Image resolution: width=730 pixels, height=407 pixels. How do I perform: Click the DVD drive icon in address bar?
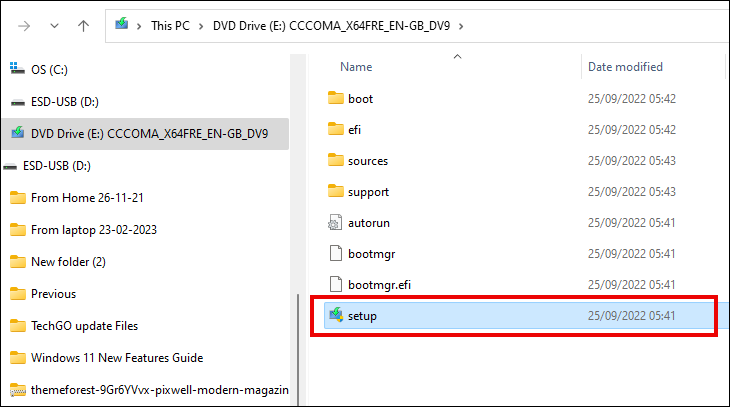click(x=122, y=23)
